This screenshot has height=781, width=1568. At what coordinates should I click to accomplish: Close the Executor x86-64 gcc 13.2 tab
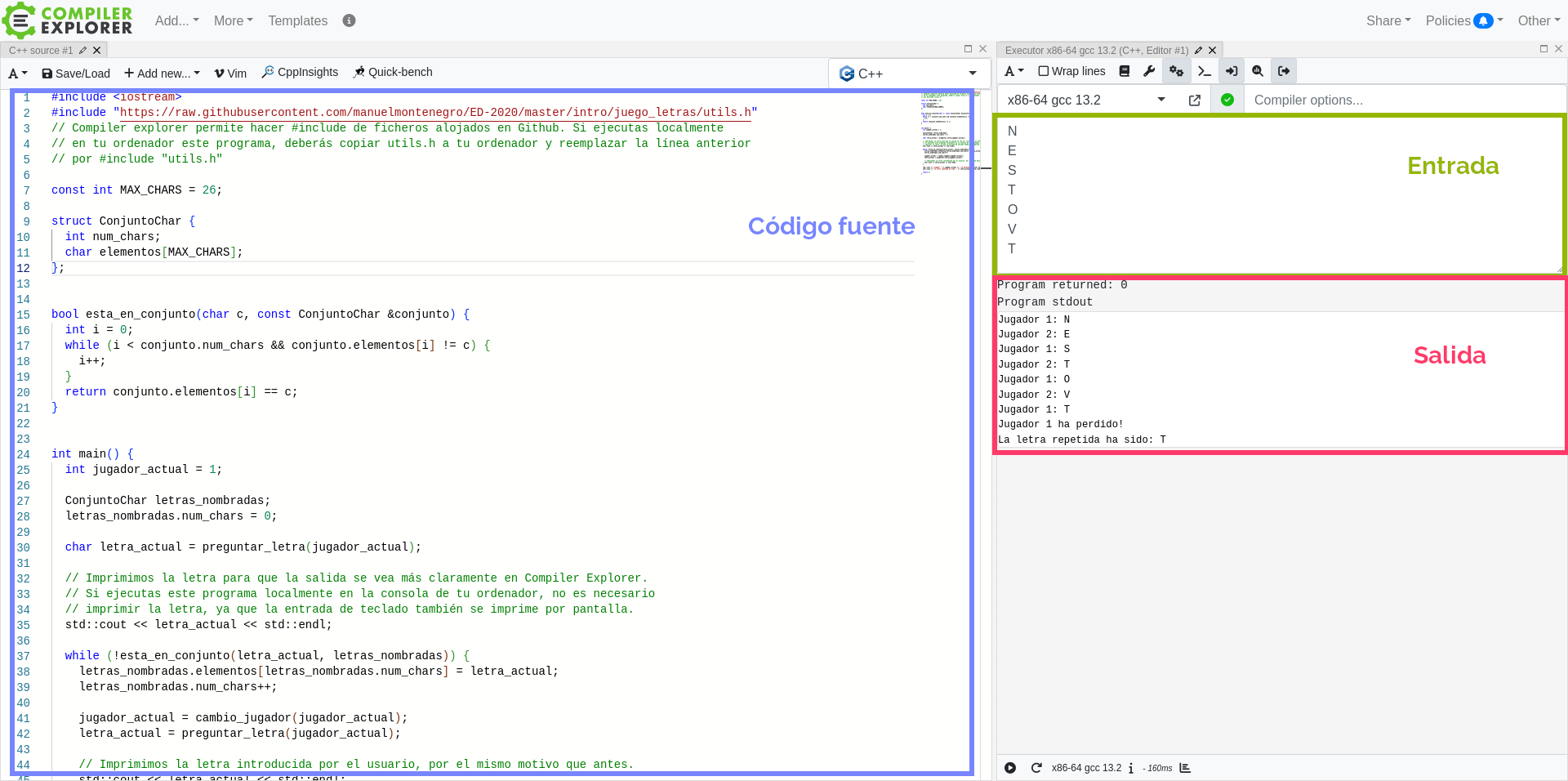pyautogui.click(x=1212, y=51)
